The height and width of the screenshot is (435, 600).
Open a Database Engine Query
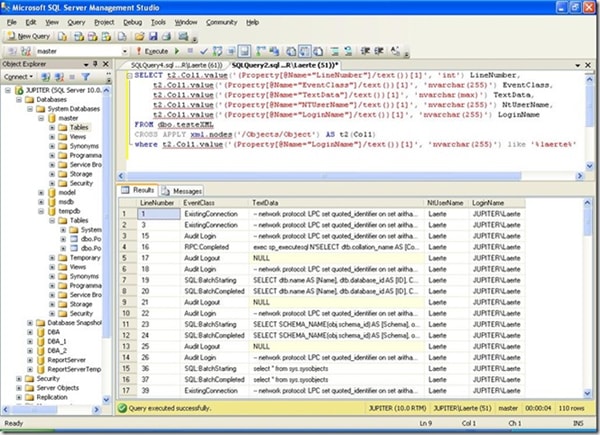click(62, 36)
